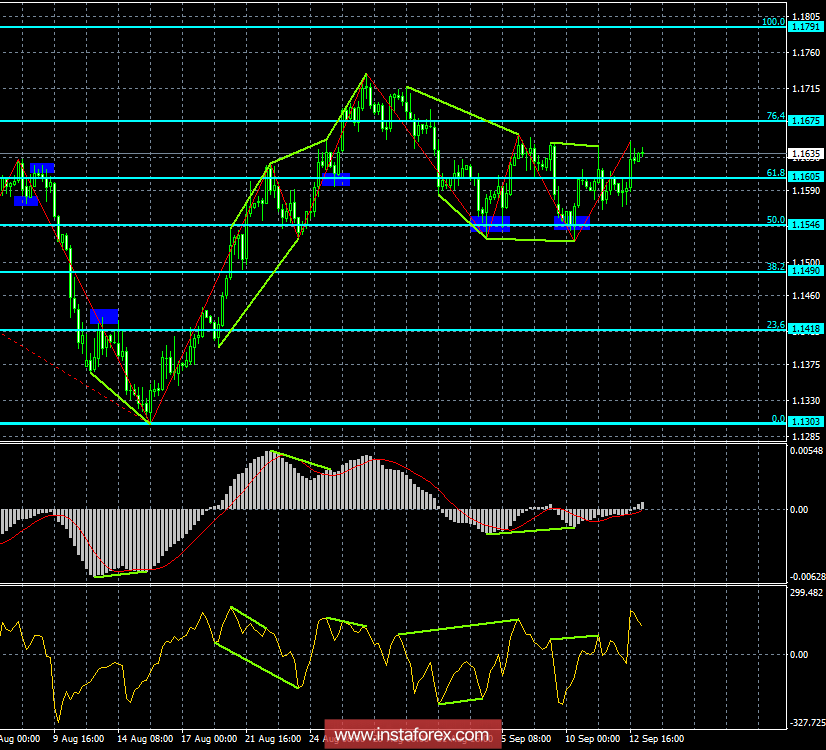
Task: Click the MACD 0.00548 scale value
Action: tap(806, 451)
